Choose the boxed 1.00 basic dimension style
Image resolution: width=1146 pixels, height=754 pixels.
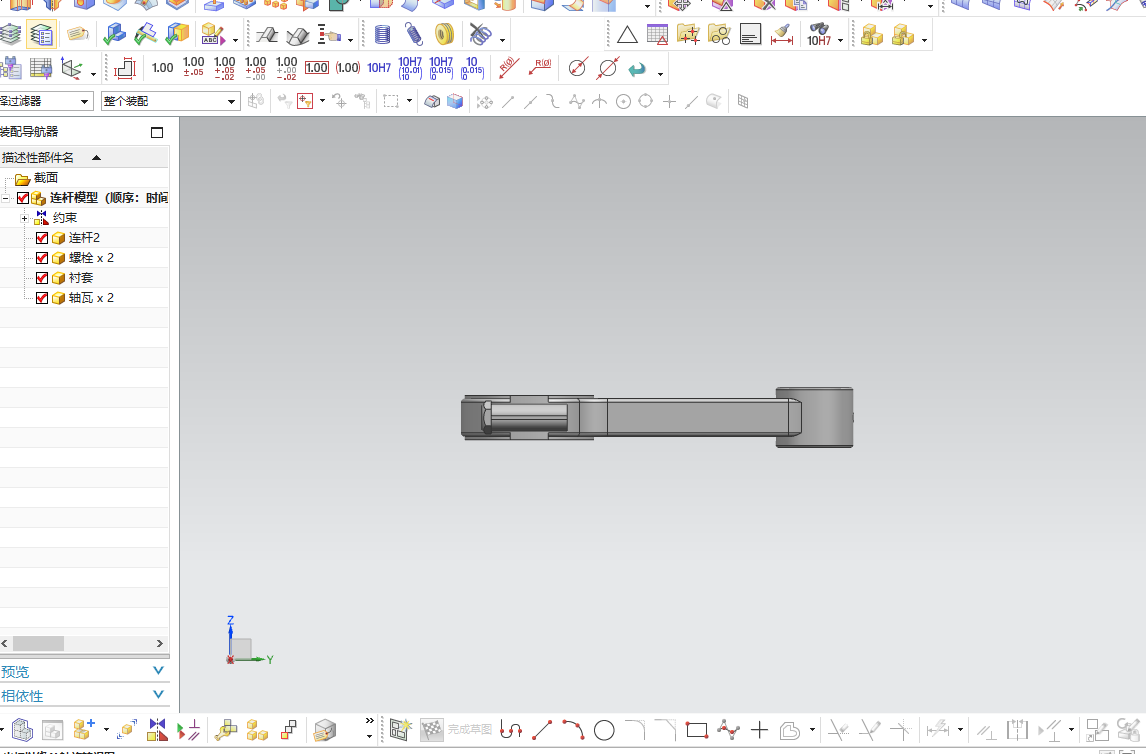click(x=316, y=68)
